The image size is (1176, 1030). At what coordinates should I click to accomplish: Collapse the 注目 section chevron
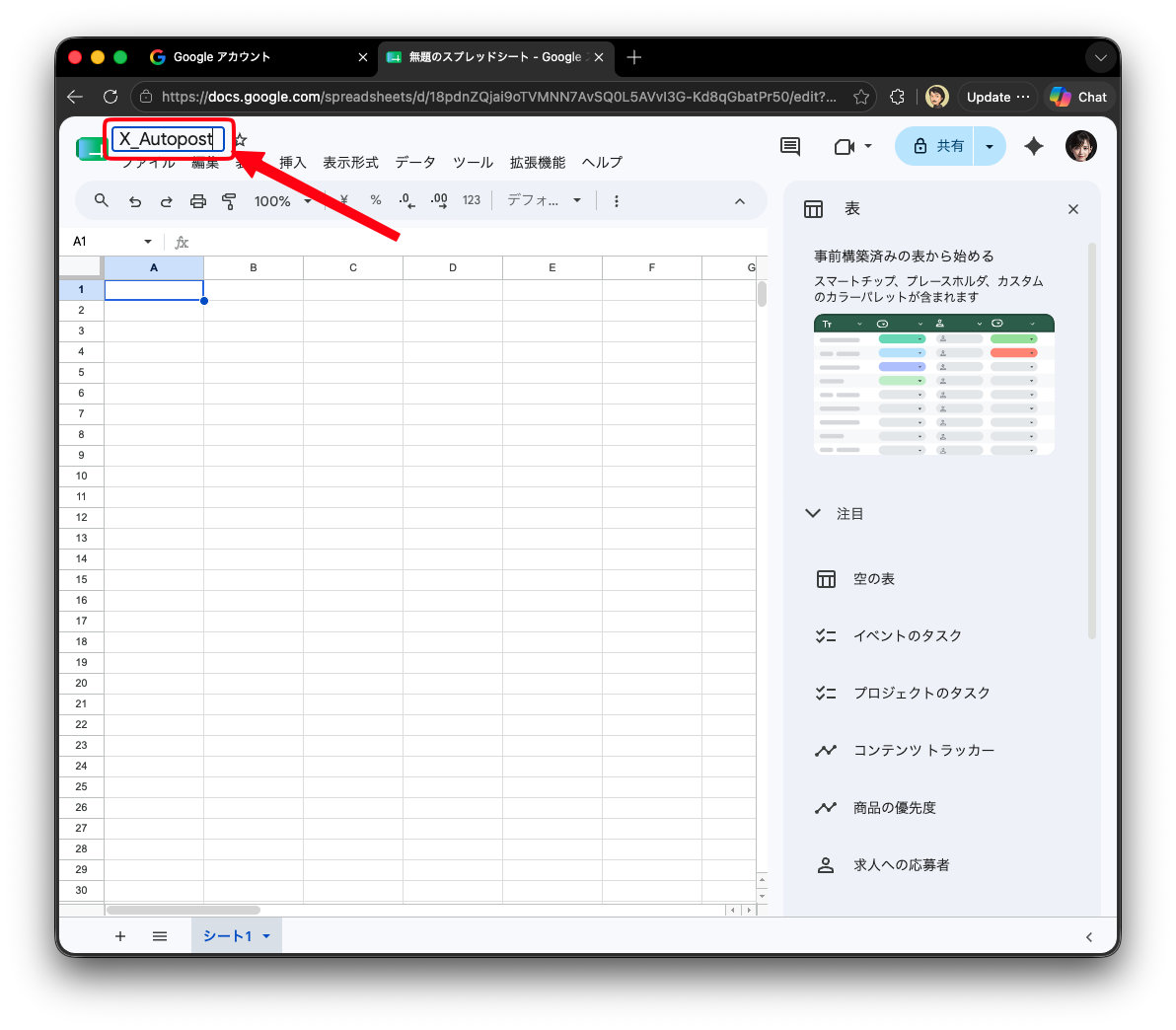click(813, 514)
